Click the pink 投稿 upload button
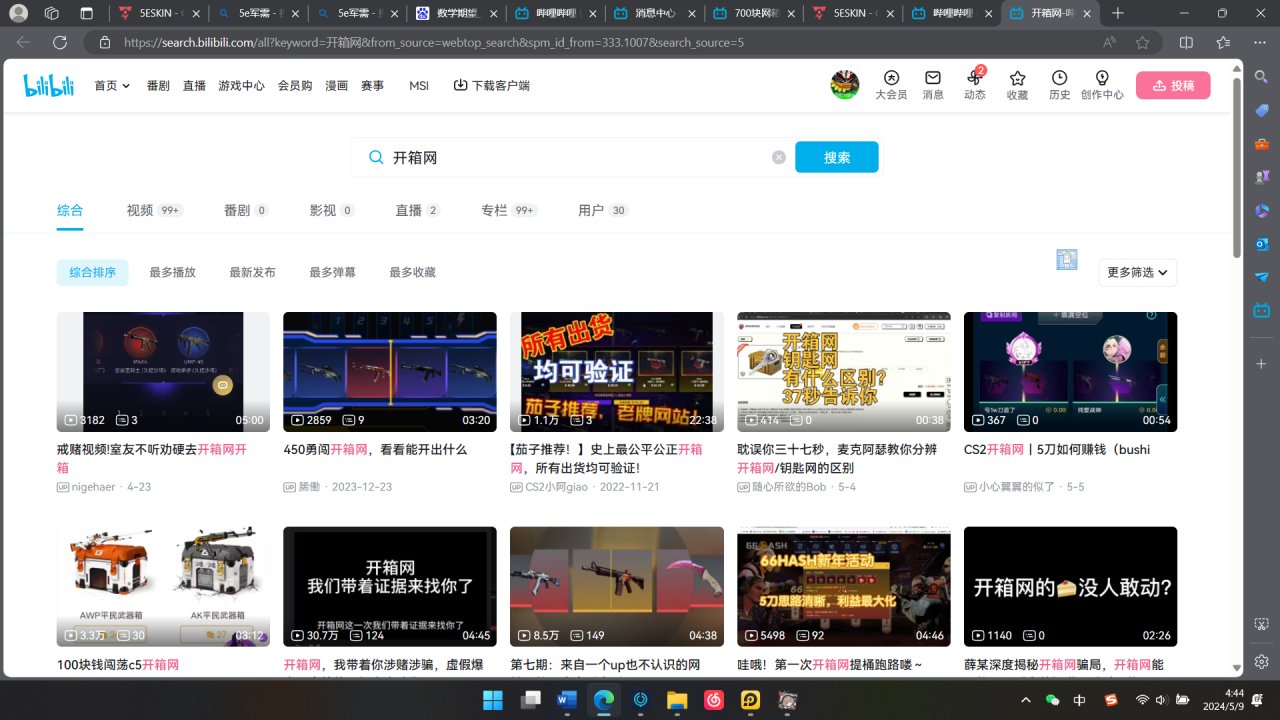 pos(1173,85)
